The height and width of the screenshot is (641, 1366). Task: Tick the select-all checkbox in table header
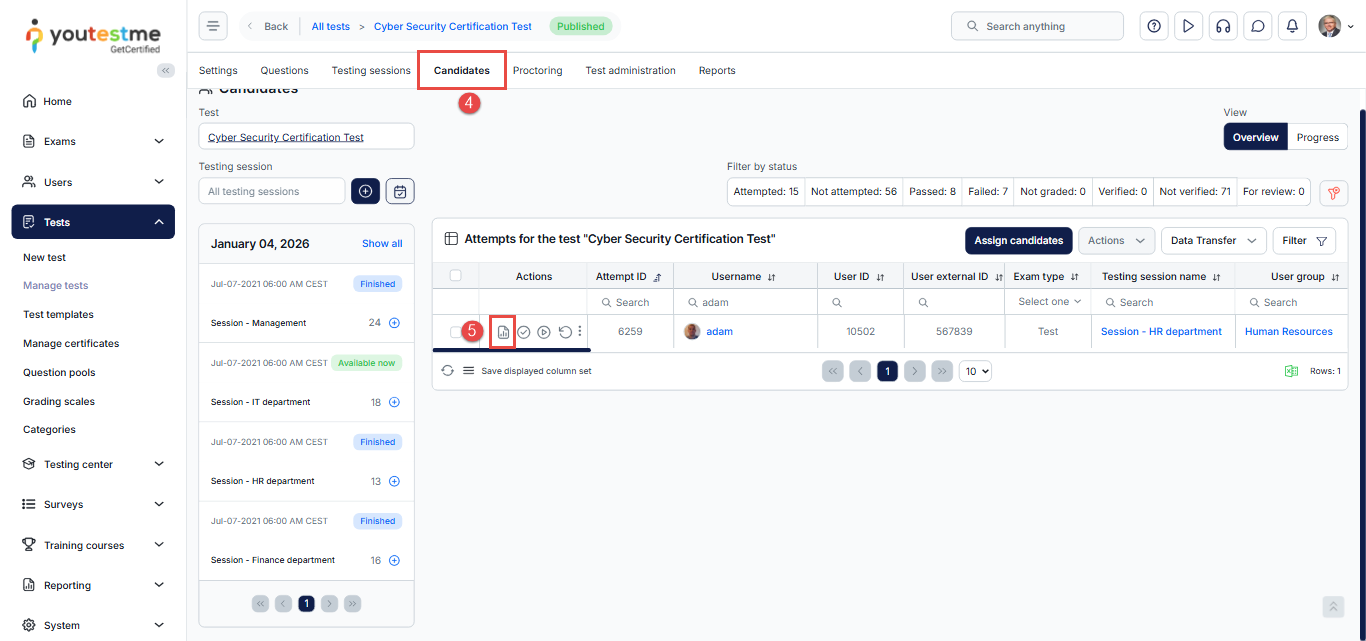456,276
